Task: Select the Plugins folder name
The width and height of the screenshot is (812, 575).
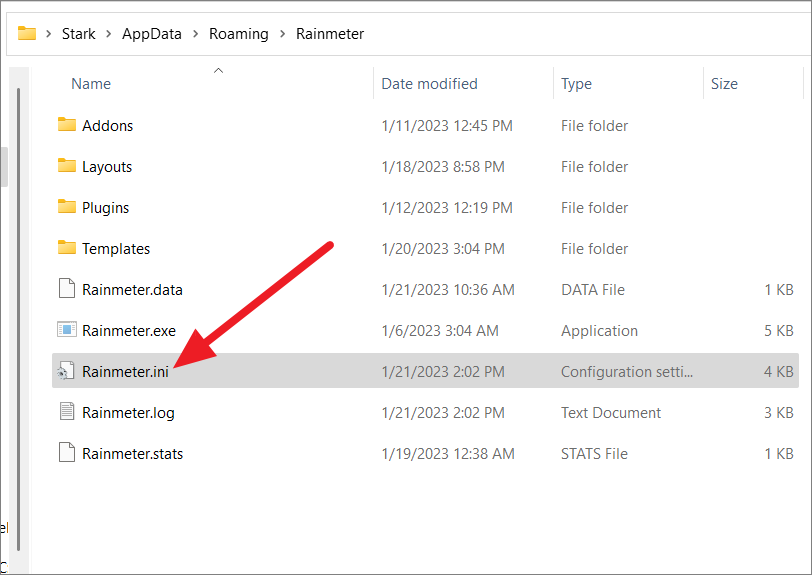Action: [x=106, y=208]
